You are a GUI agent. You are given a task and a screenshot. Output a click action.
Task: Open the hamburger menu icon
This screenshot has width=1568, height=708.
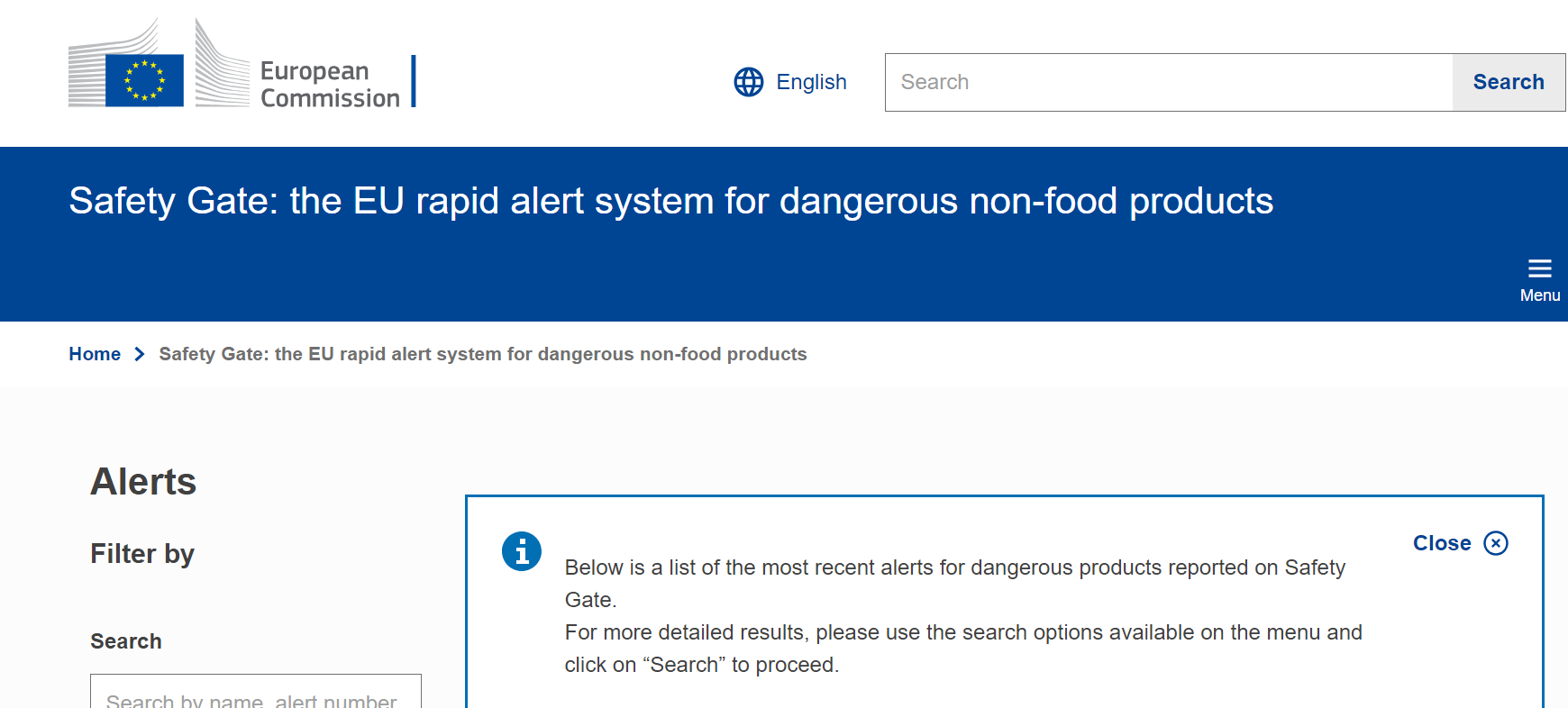[1539, 268]
